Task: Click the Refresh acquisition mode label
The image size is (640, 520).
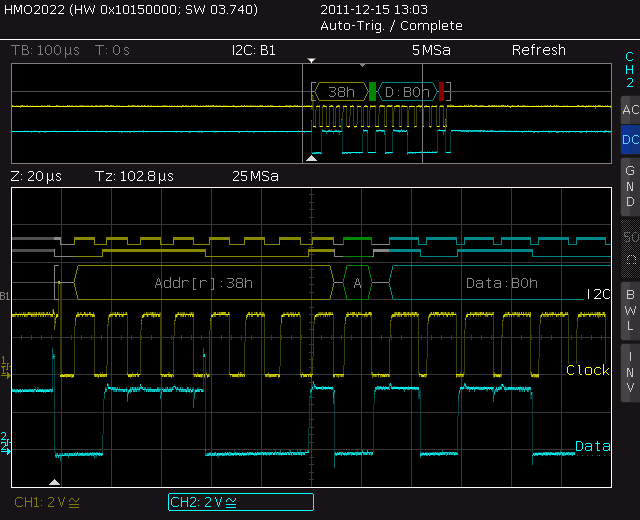Action: [x=539, y=50]
